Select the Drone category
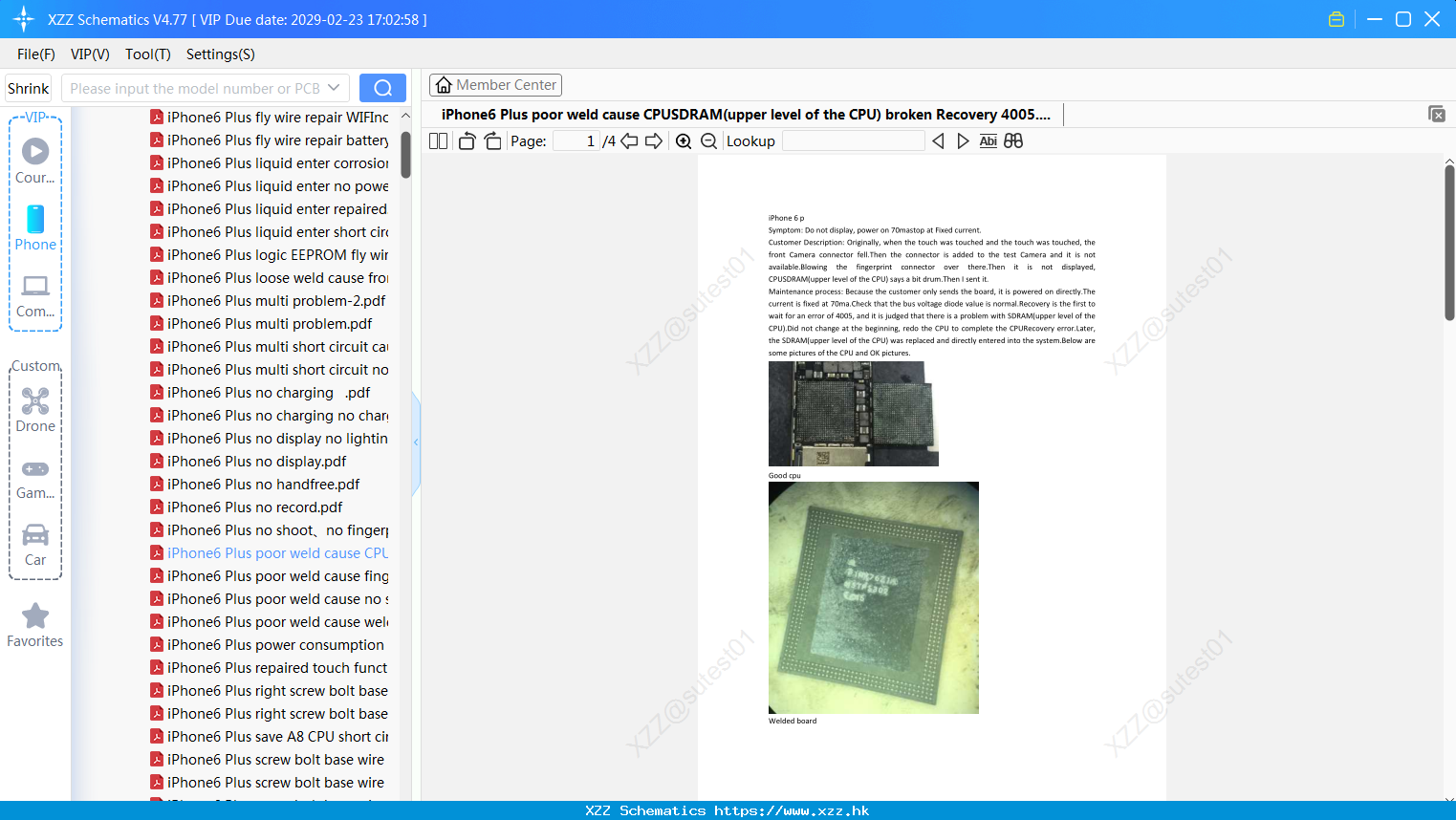The image size is (1456, 820). tap(35, 410)
